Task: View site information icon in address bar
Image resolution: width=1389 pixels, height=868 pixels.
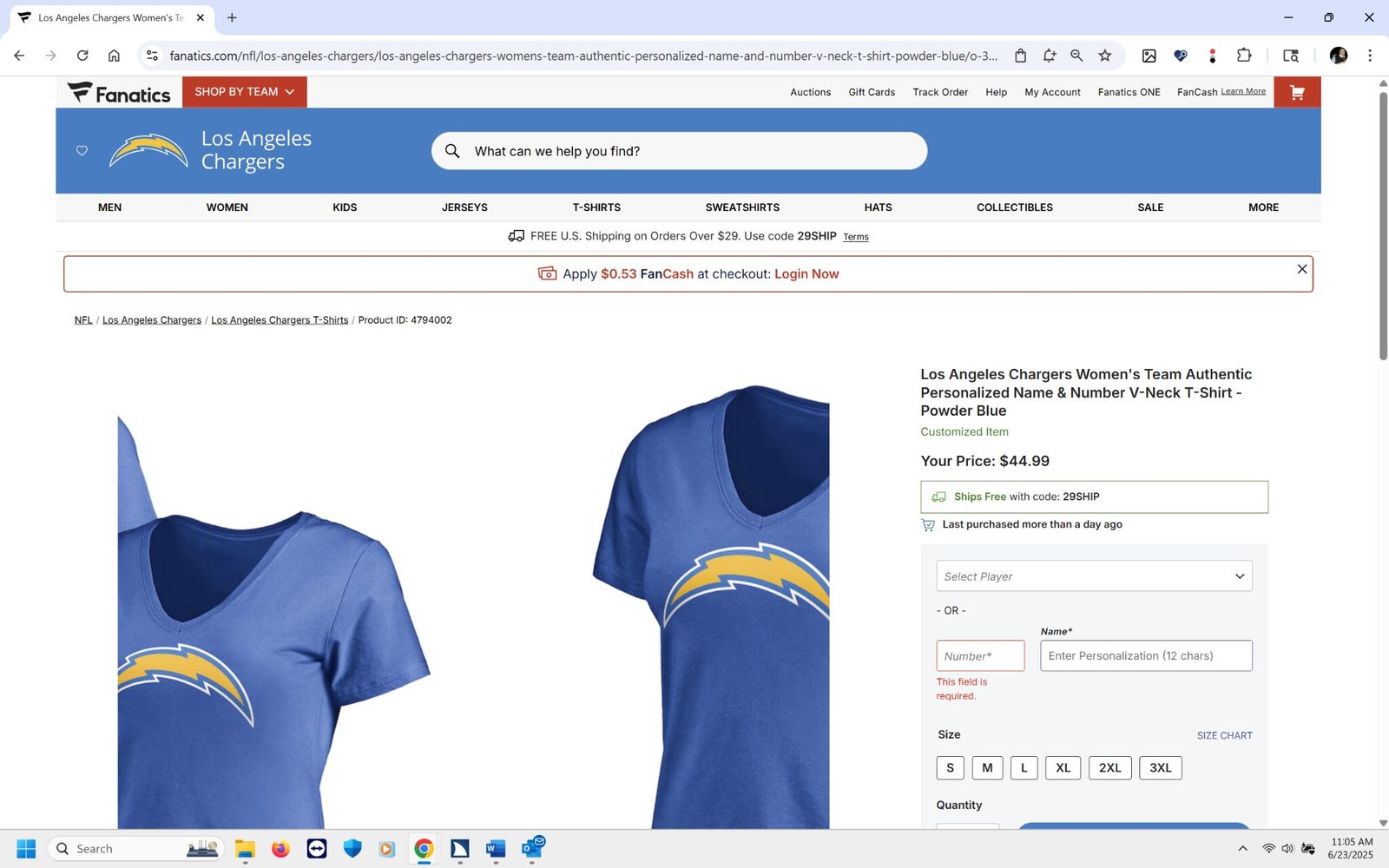Action: click(152, 56)
